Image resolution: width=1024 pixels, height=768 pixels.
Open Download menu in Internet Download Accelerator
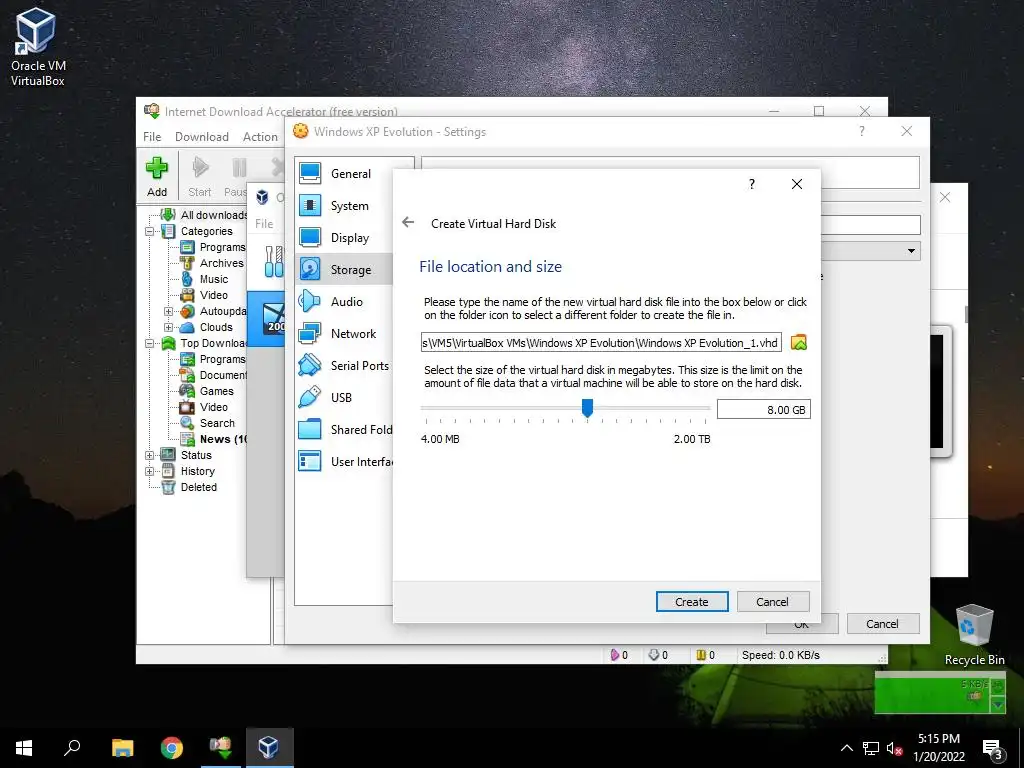pyautogui.click(x=202, y=136)
